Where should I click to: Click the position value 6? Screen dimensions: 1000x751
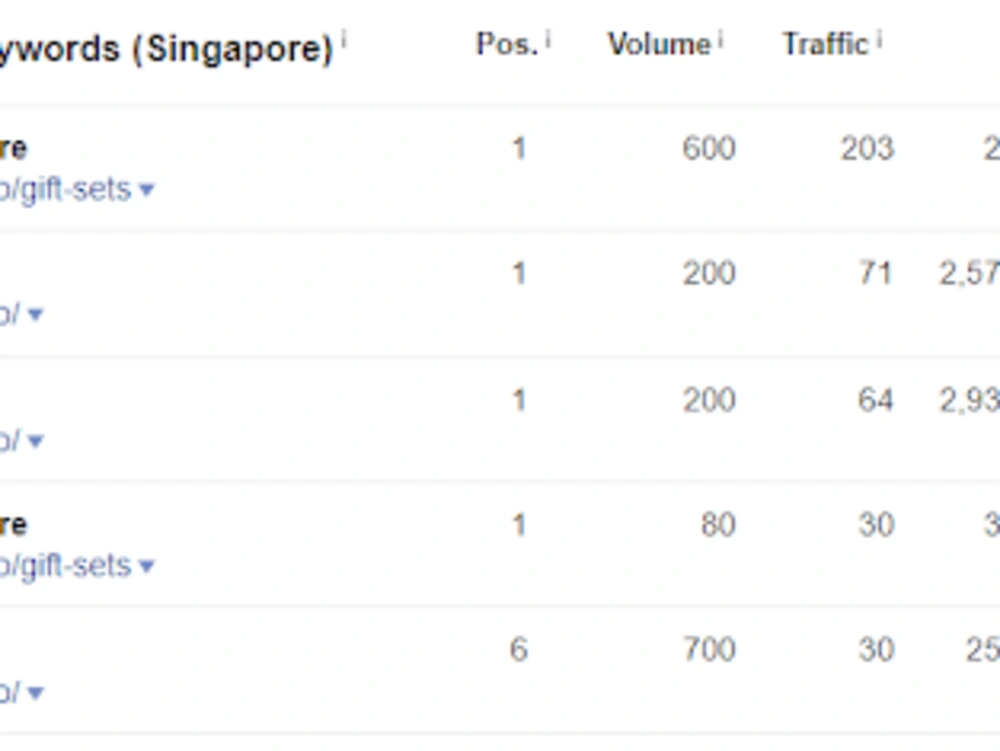pos(518,650)
